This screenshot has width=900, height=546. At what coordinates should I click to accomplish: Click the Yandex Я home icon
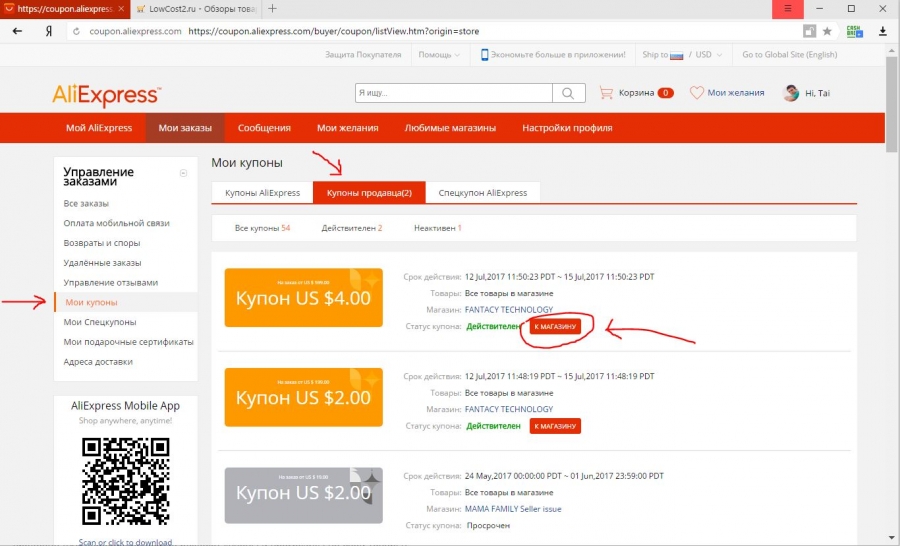(x=49, y=31)
